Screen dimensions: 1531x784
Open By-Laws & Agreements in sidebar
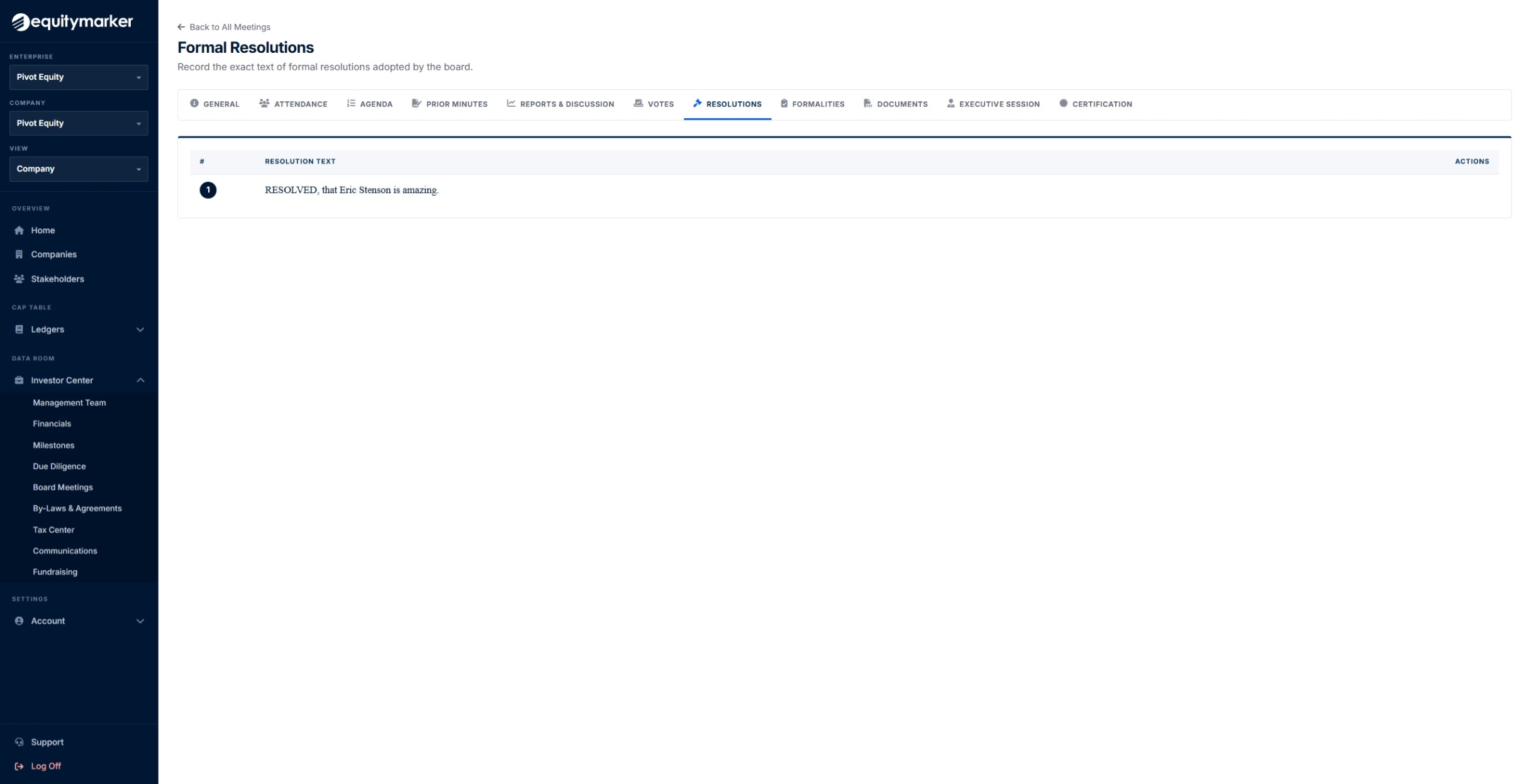pos(77,509)
